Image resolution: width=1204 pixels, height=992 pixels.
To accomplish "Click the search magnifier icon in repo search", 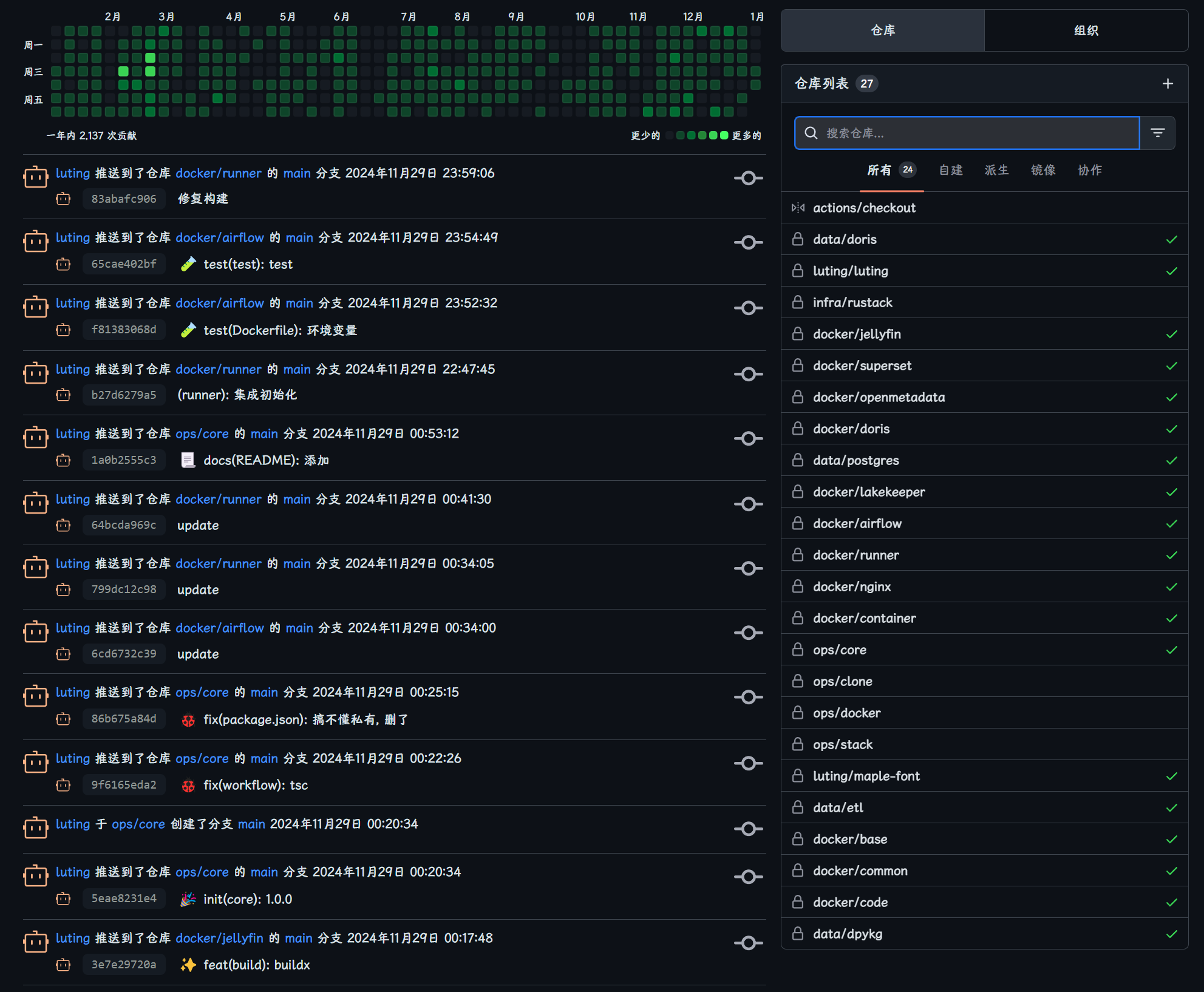I will [x=811, y=133].
